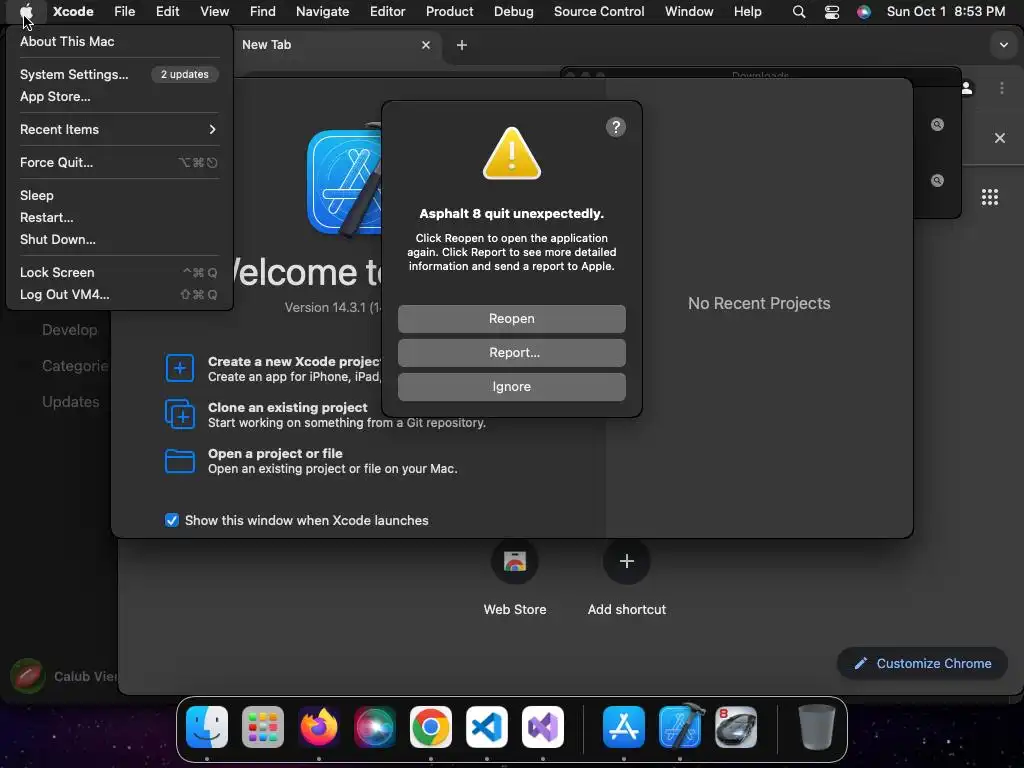Image resolution: width=1024 pixels, height=768 pixels.
Task: Click Updates in the App Store sidebar
Action: (x=71, y=402)
